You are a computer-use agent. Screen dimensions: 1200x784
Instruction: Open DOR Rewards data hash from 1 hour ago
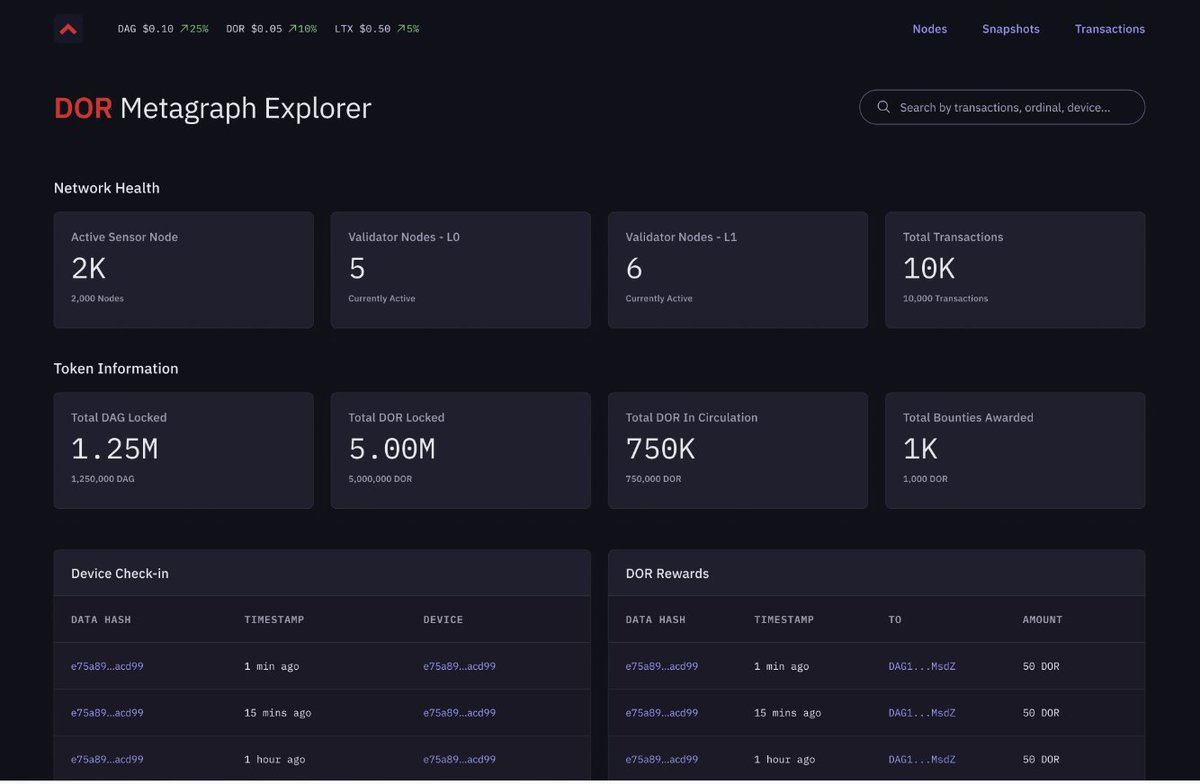pyautogui.click(x=662, y=760)
